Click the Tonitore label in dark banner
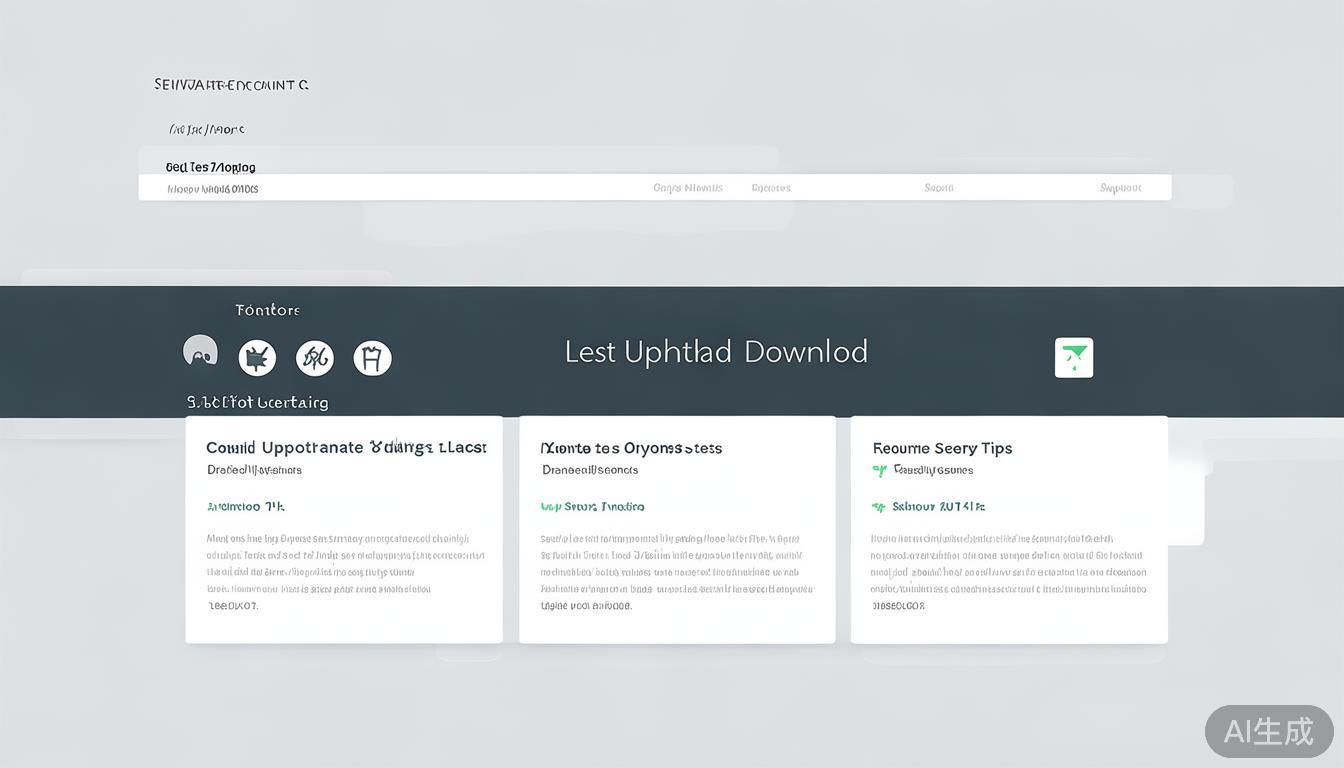Screen dimensions: 1344x768 click(x=267, y=310)
